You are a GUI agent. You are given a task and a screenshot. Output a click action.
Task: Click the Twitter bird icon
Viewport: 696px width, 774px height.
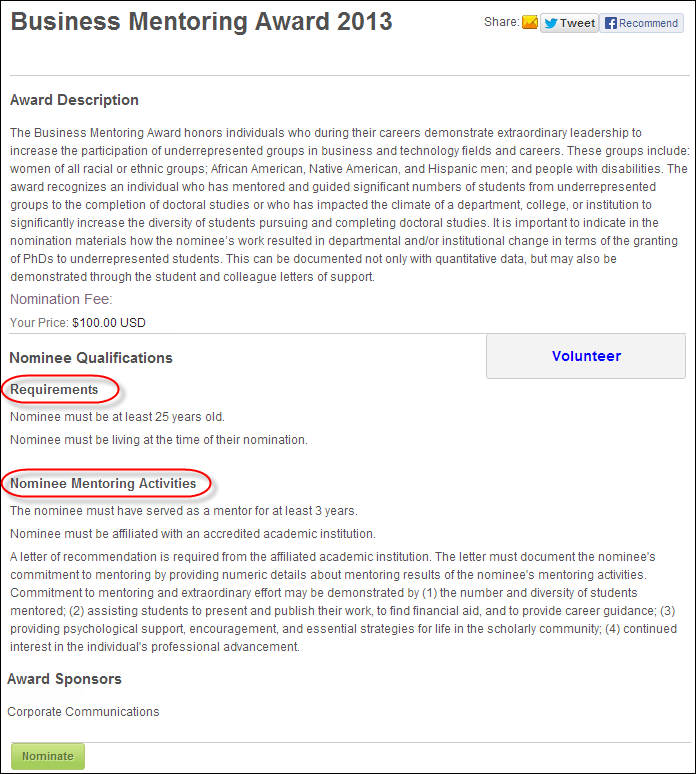tap(551, 23)
